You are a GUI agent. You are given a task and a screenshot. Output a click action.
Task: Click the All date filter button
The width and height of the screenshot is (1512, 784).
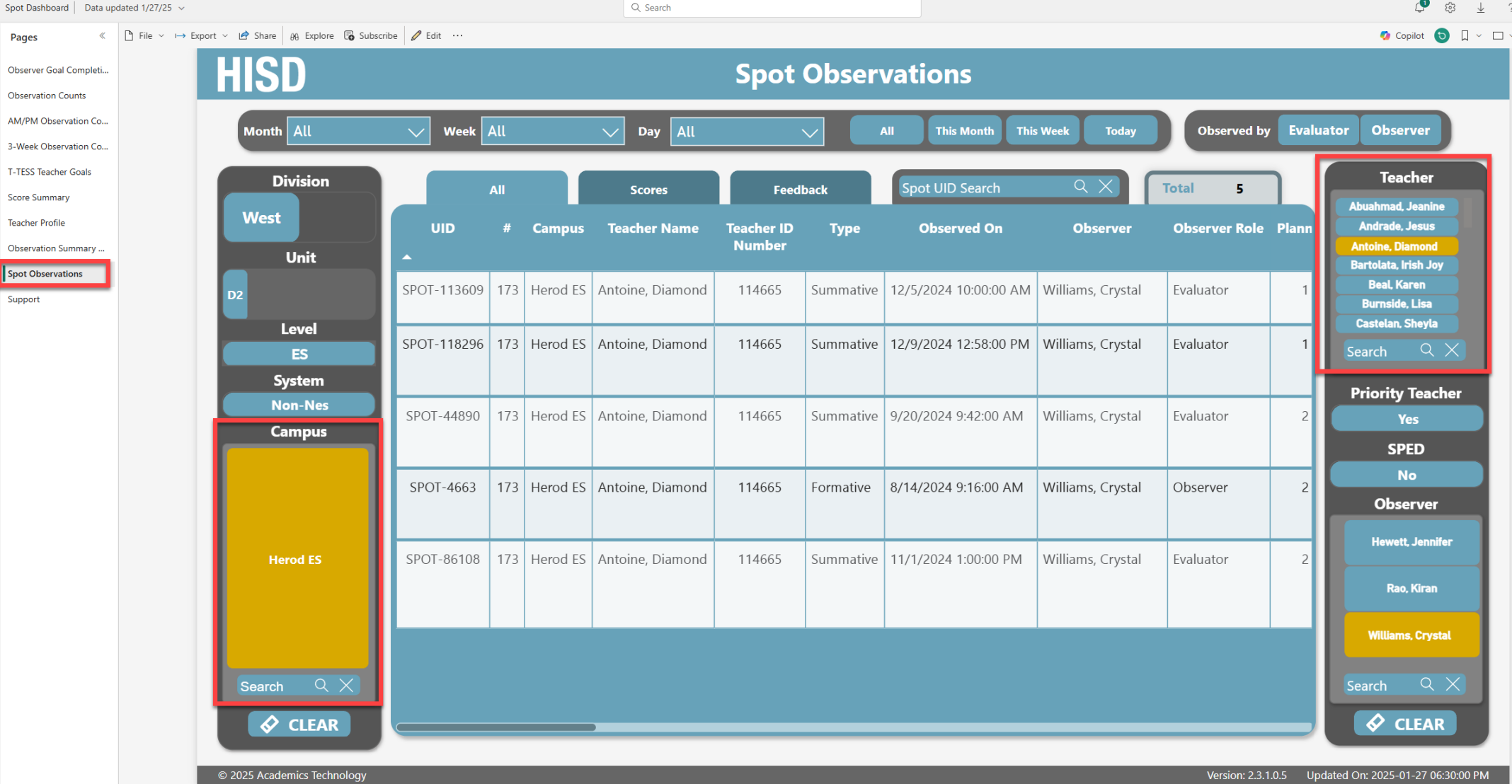[x=886, y=130]
